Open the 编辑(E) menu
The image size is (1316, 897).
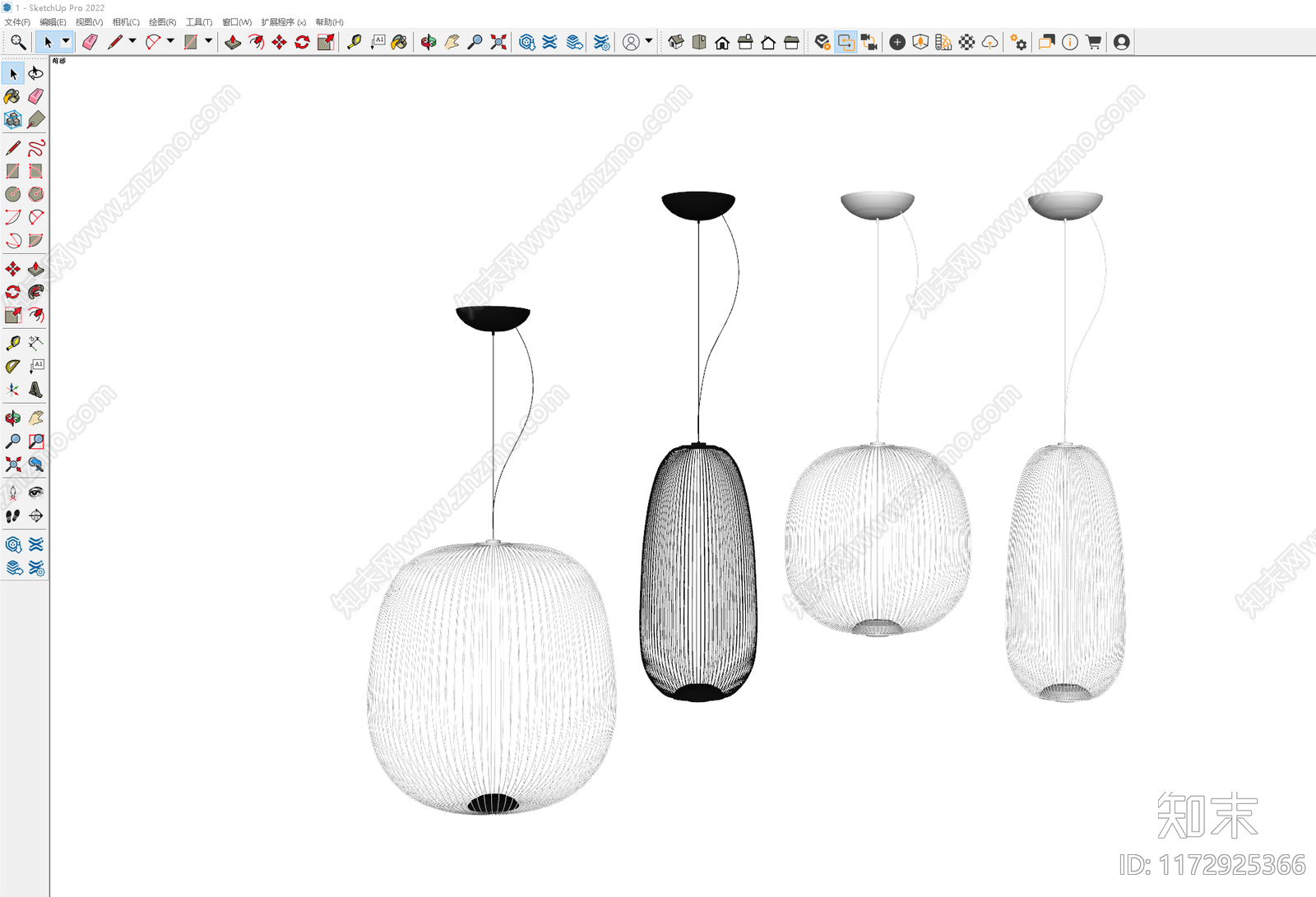(x=53, y=22)
